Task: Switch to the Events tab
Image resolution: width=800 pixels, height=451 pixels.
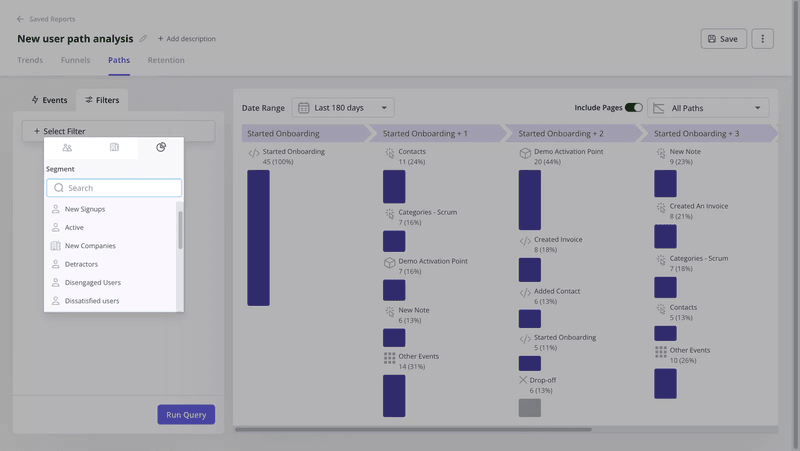Action: (x=49, y=100)
